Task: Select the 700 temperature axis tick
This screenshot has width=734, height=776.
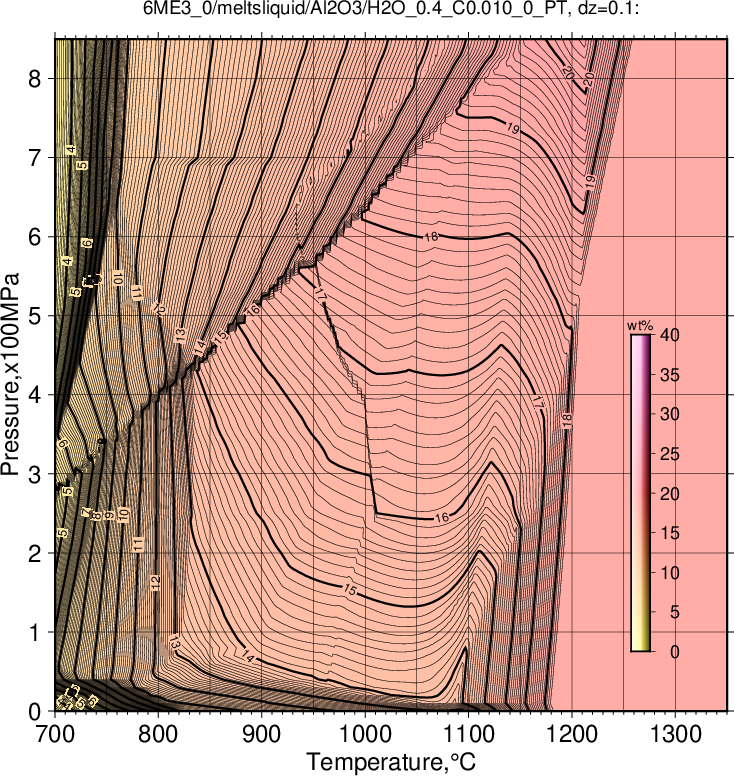Action: pyautogui.click(x=54, y=734)
